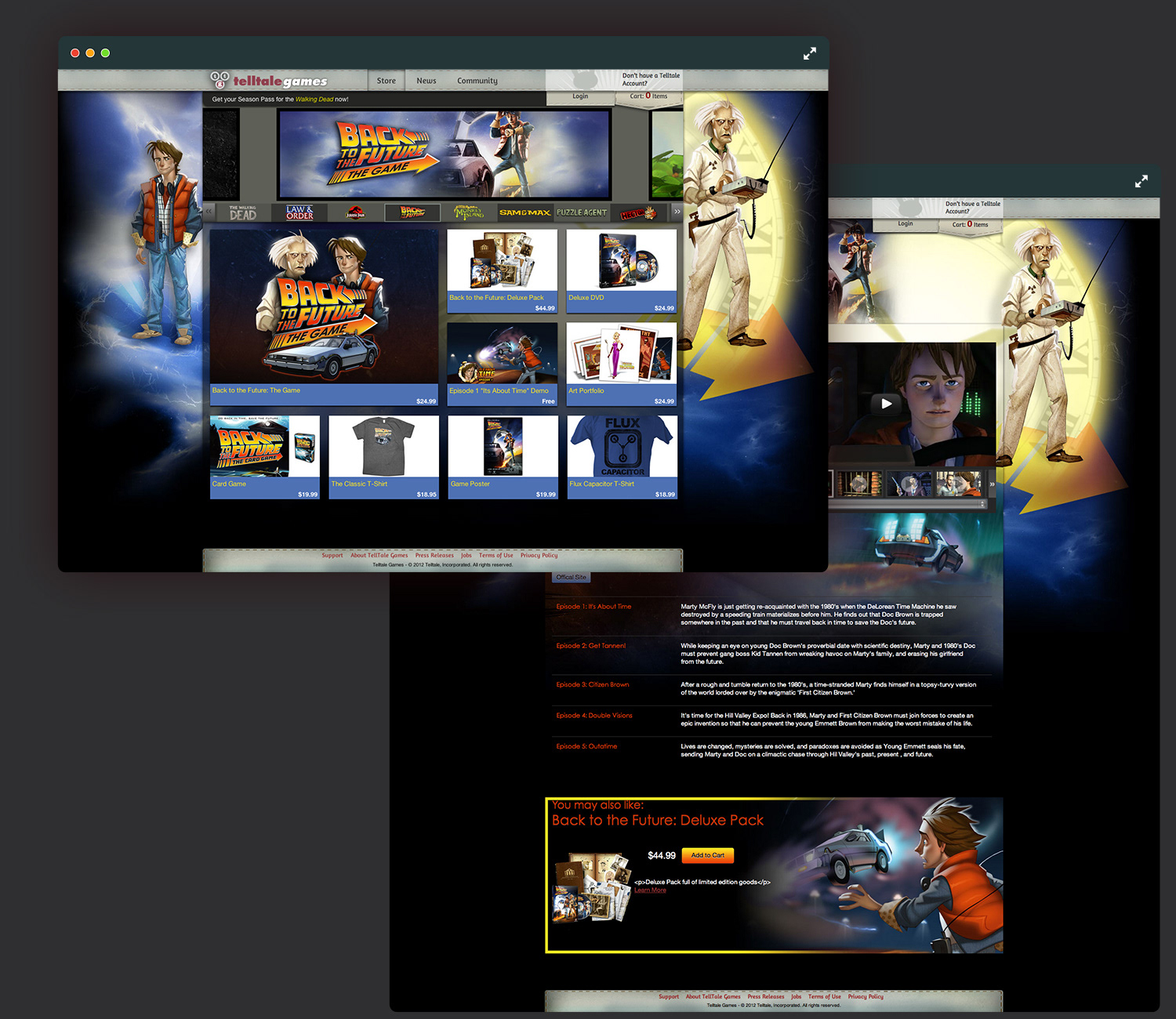Open Episode 4: Double Visions link
The width and height of the screenshot is (1176, 1019).
594,716
